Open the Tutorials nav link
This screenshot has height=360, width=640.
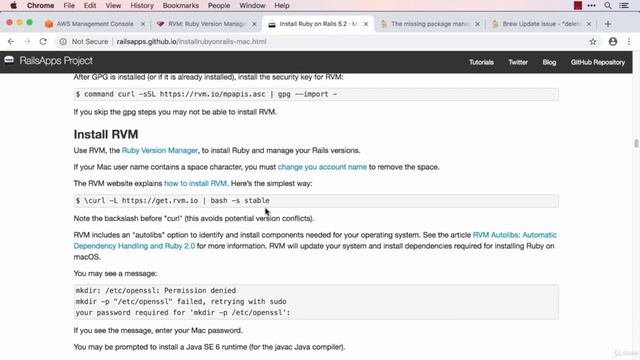[x=481, y=62]
